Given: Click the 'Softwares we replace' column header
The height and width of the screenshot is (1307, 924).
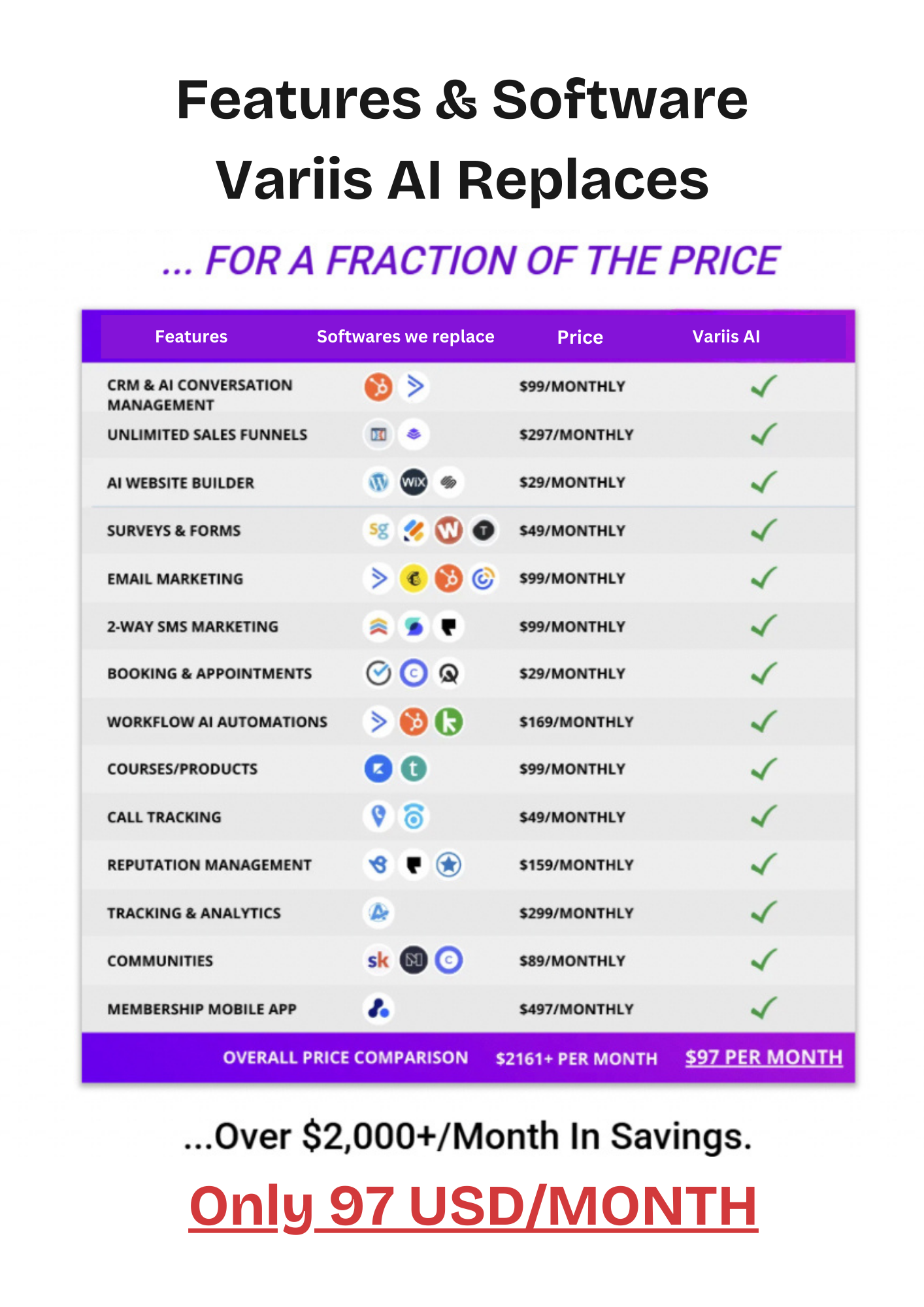Looking at the screenshot, I should click(405, 337).
